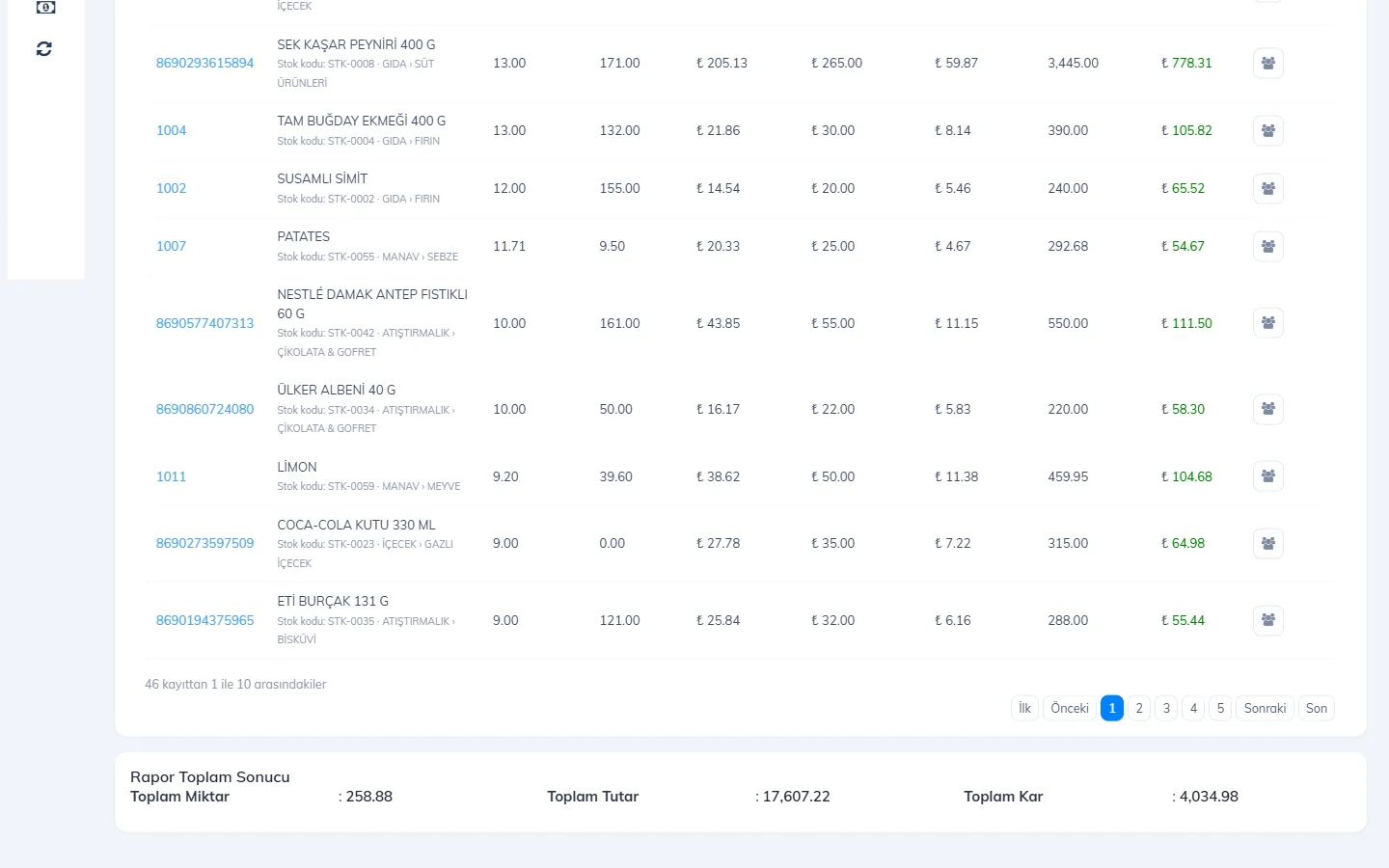Click the 46 kayıttan record count text
Image resolution: width=1389 pixels, height=868 pixels.
tap(235, 684)
